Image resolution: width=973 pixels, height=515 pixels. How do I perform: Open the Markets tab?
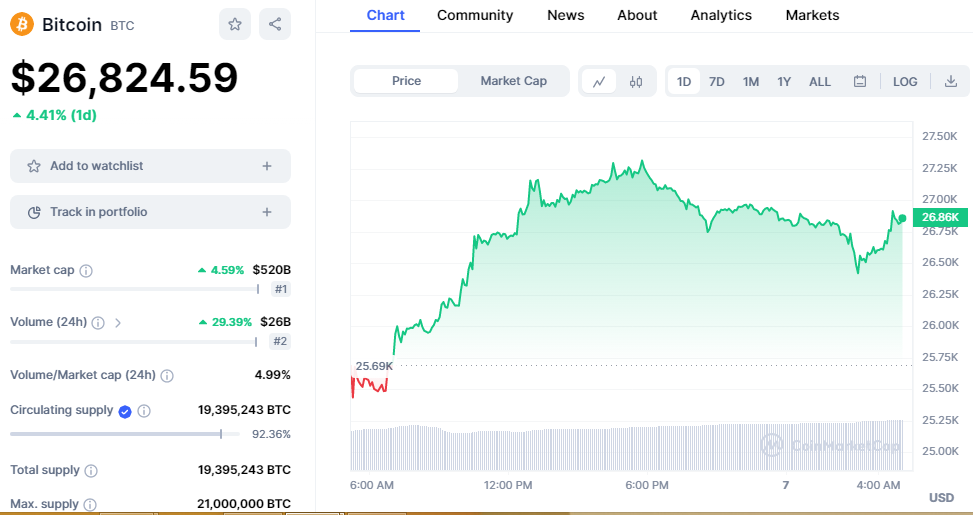pos(812,15)
